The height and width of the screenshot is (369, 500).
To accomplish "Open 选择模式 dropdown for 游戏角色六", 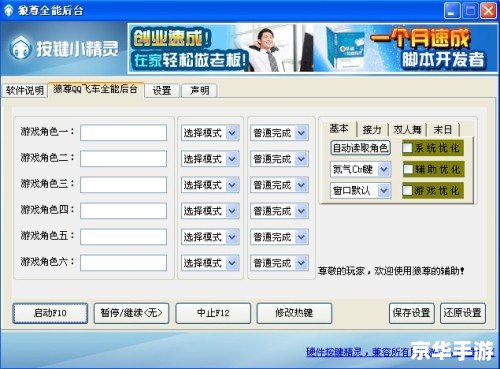I will [x=210, y=263].
